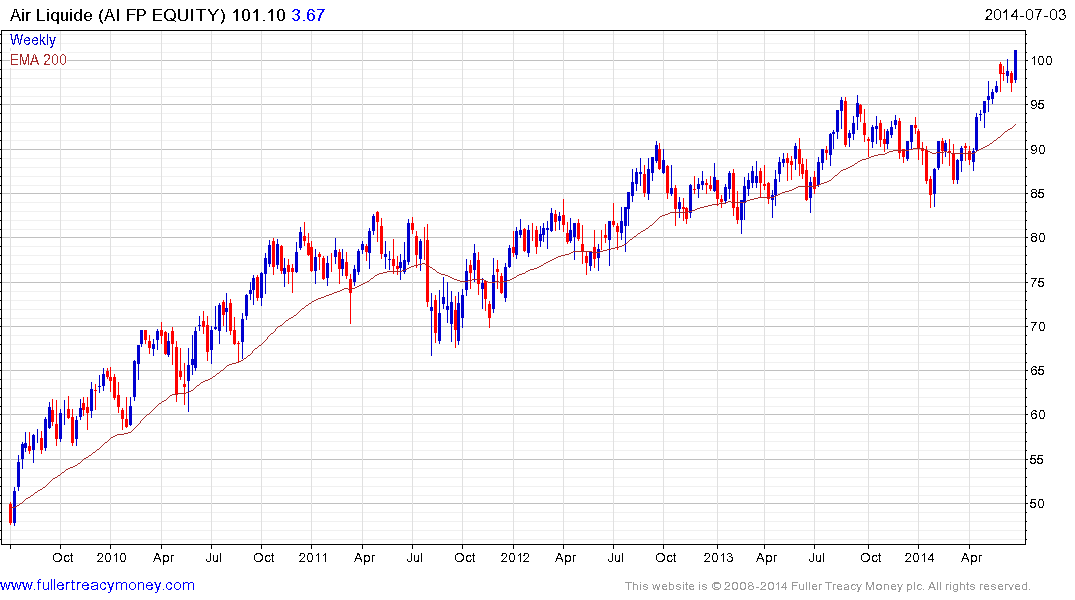Viewport: 1075px width, 600px height.
Task: Click the 100 price axis label
Action: tap(1041, 60)
